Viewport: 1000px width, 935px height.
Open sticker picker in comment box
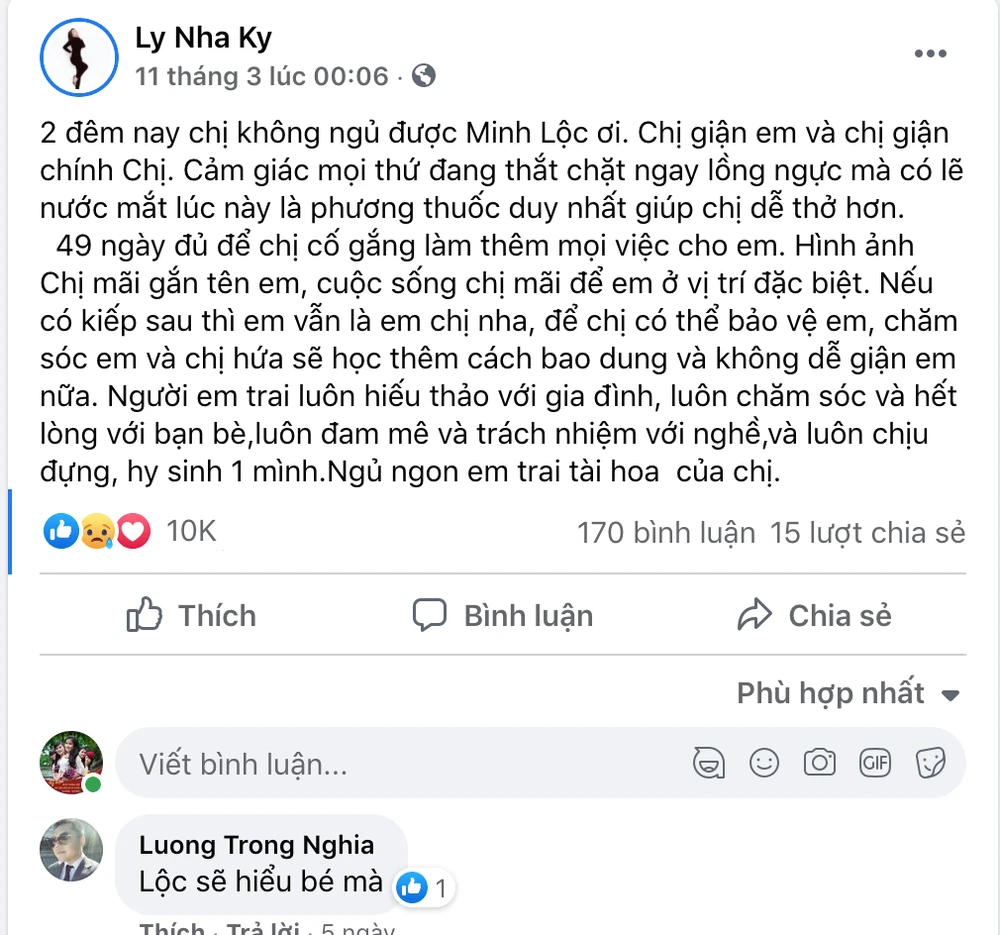point(931,764)
